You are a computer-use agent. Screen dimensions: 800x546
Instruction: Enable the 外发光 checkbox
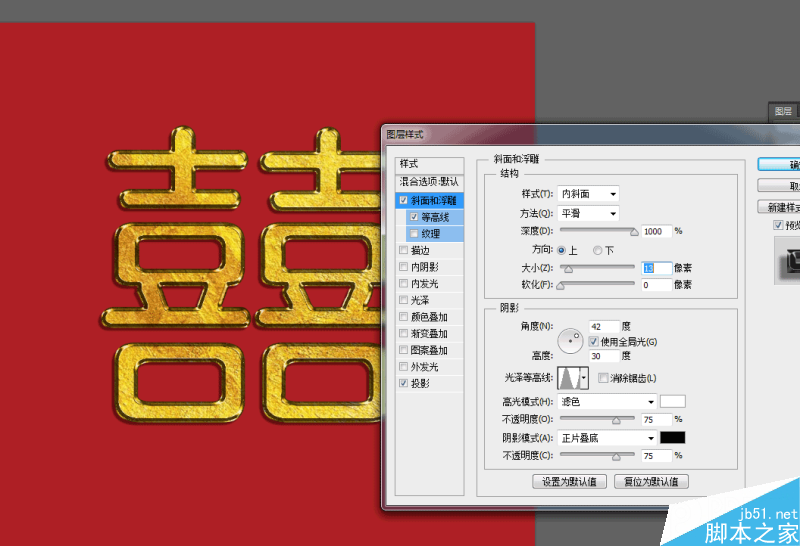(404, 366)
